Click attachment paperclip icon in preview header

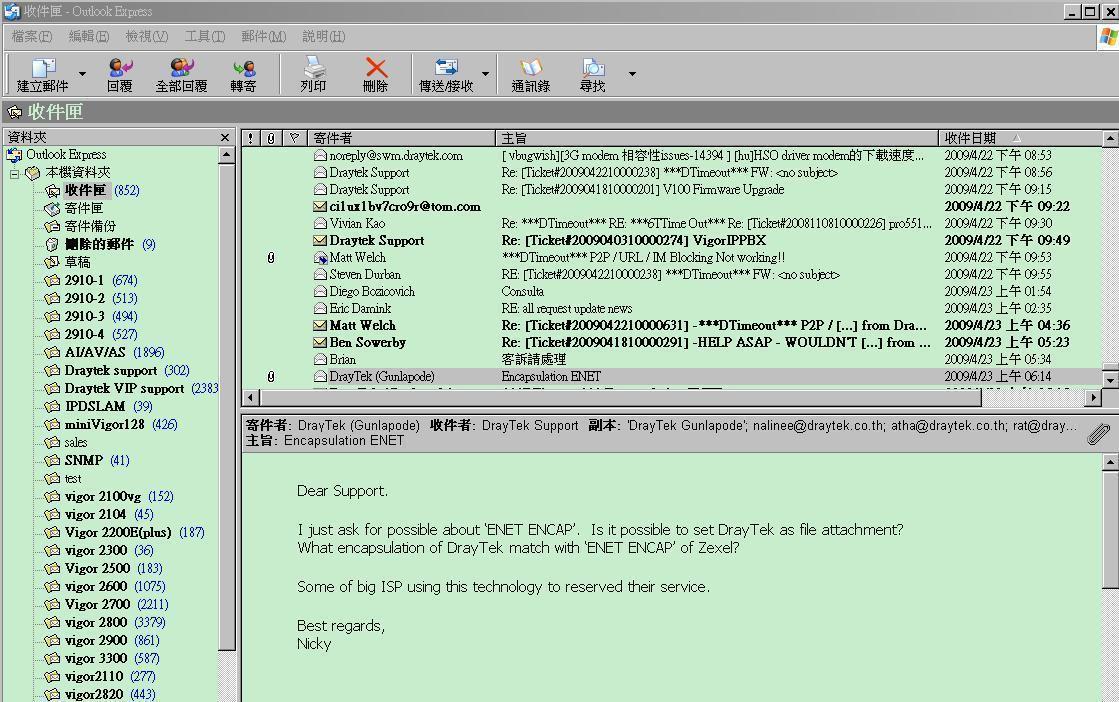coord(1098,433)
